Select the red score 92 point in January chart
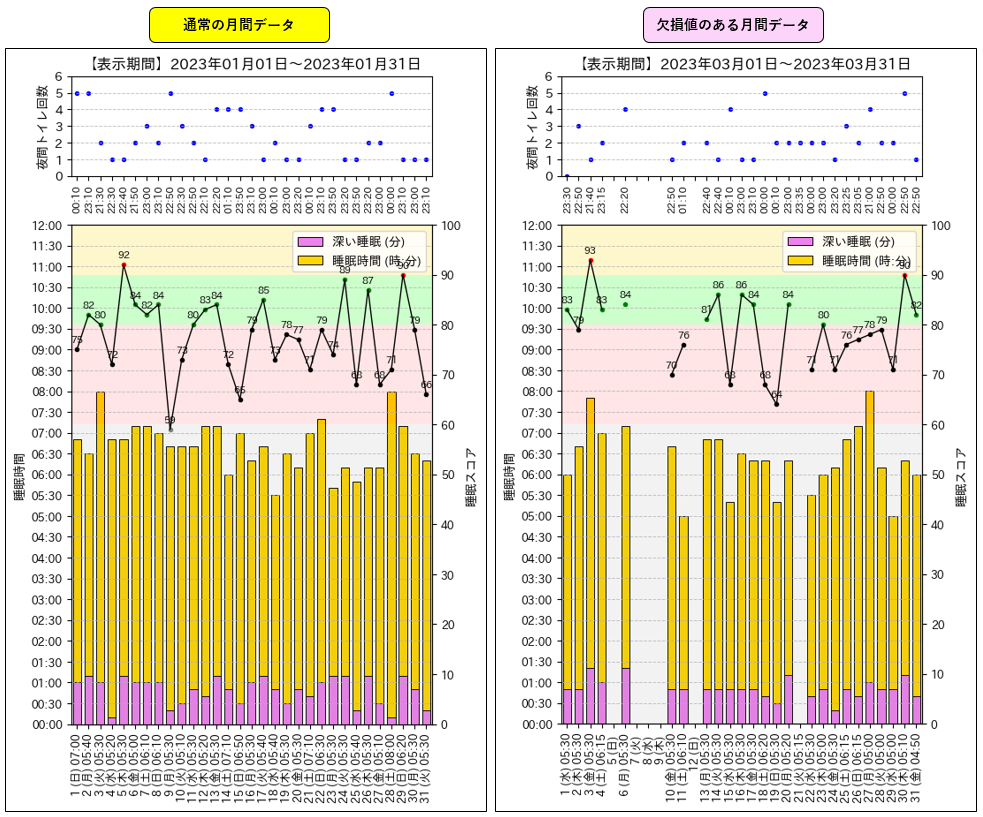This screenshot has height=817, width=983. pos(124,265)
